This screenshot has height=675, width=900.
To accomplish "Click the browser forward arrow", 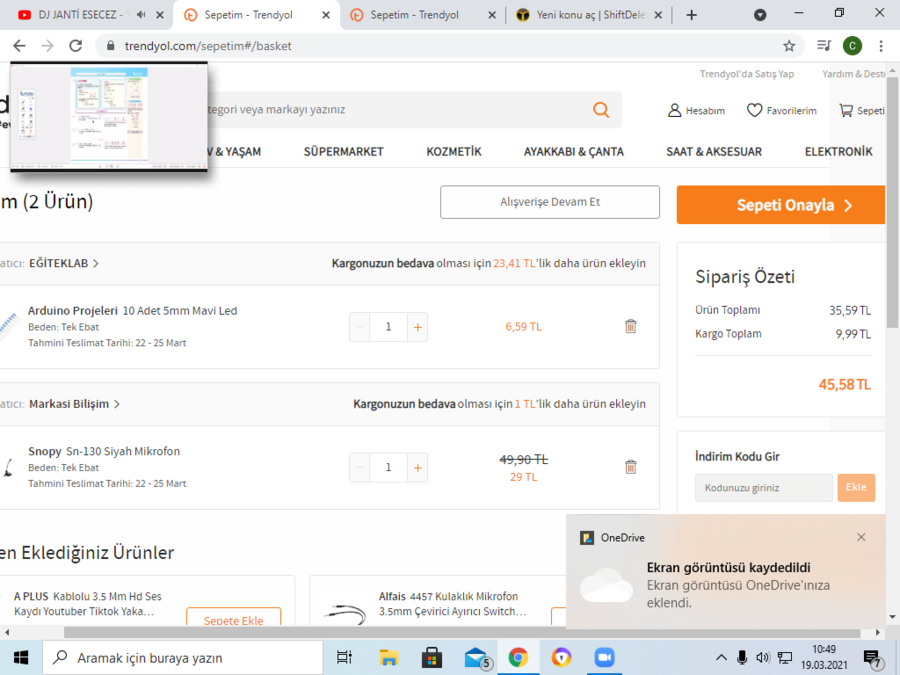I will point(48,46).
